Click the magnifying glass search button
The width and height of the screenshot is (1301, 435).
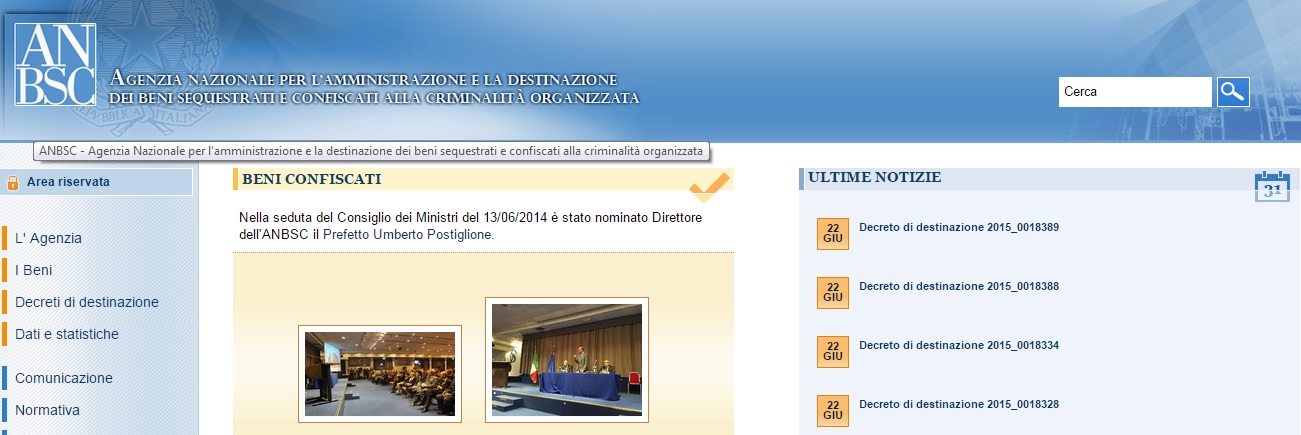point(1233,92)
